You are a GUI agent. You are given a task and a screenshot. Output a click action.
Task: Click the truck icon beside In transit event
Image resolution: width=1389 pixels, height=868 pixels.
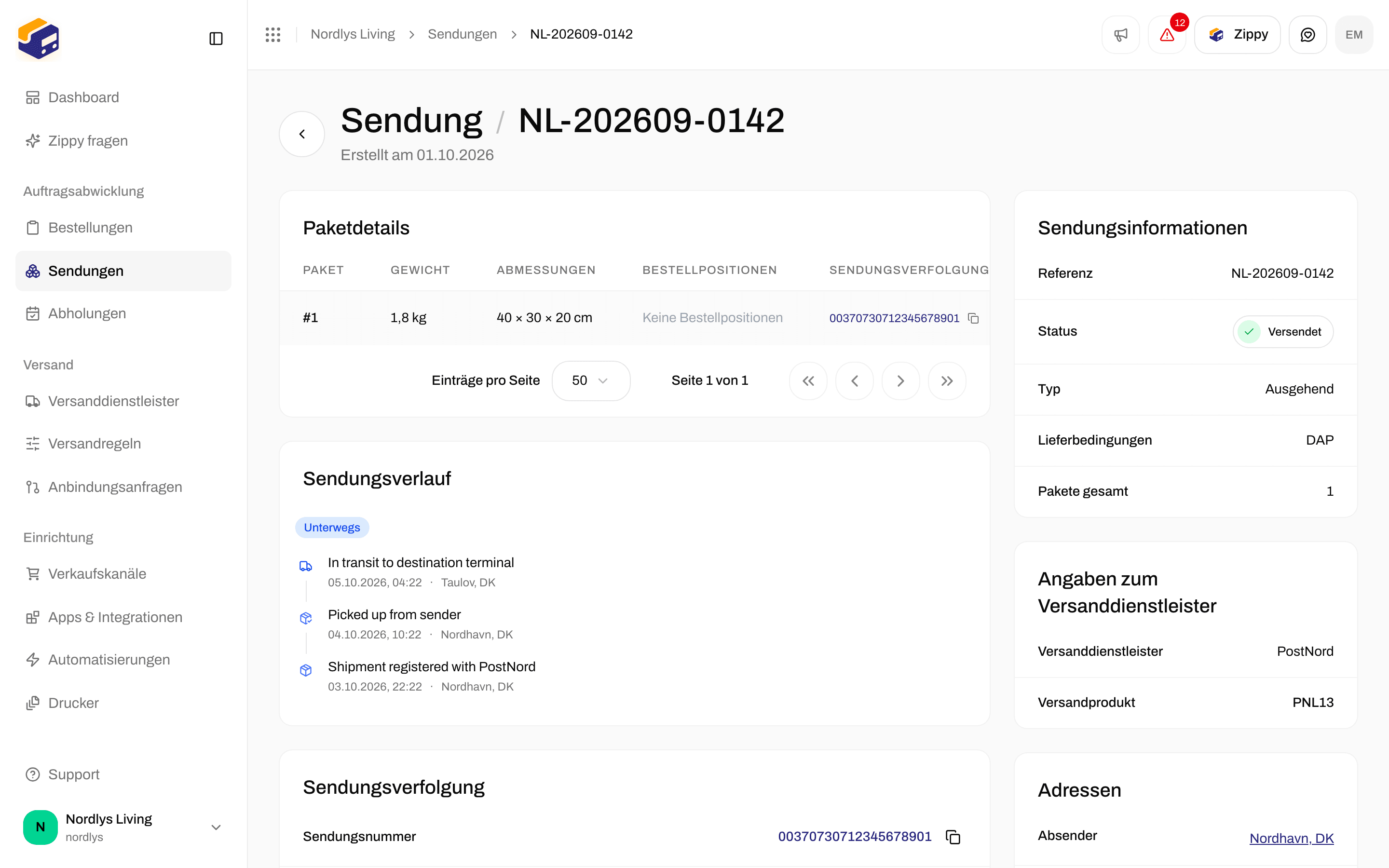click(306, 567)
